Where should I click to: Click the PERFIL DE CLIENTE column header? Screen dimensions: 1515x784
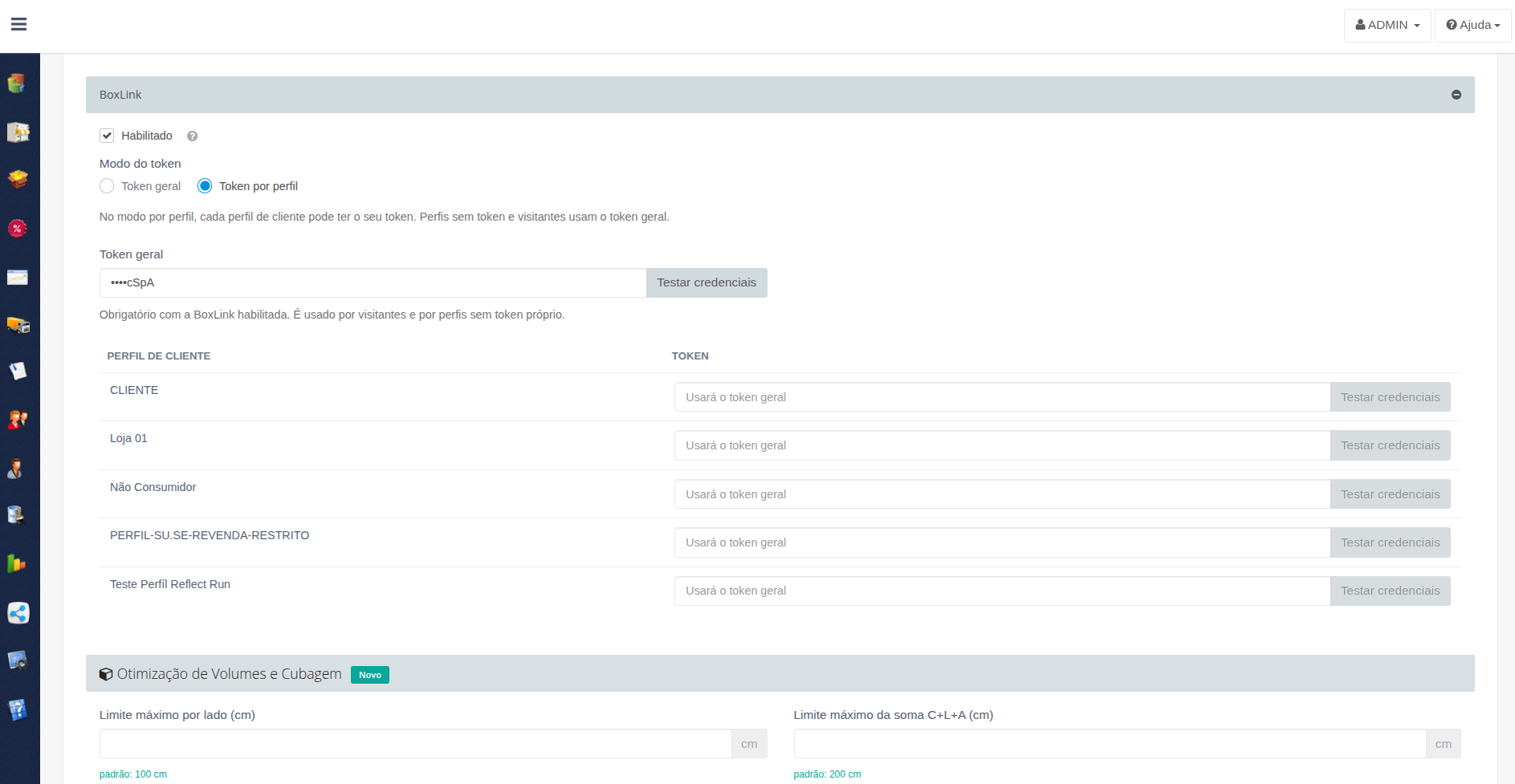point(159,356)
